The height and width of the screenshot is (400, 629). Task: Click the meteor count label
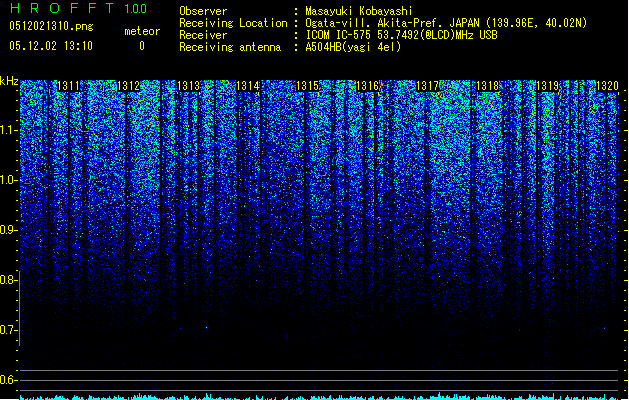142,31
